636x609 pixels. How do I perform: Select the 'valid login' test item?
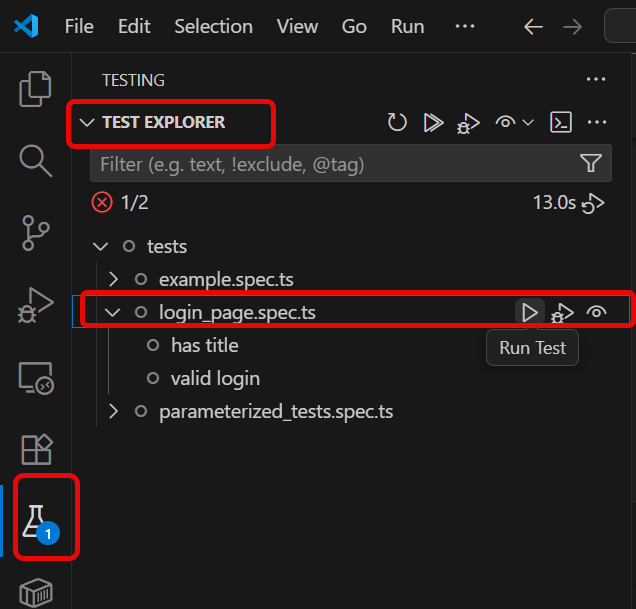coord(215,378)
